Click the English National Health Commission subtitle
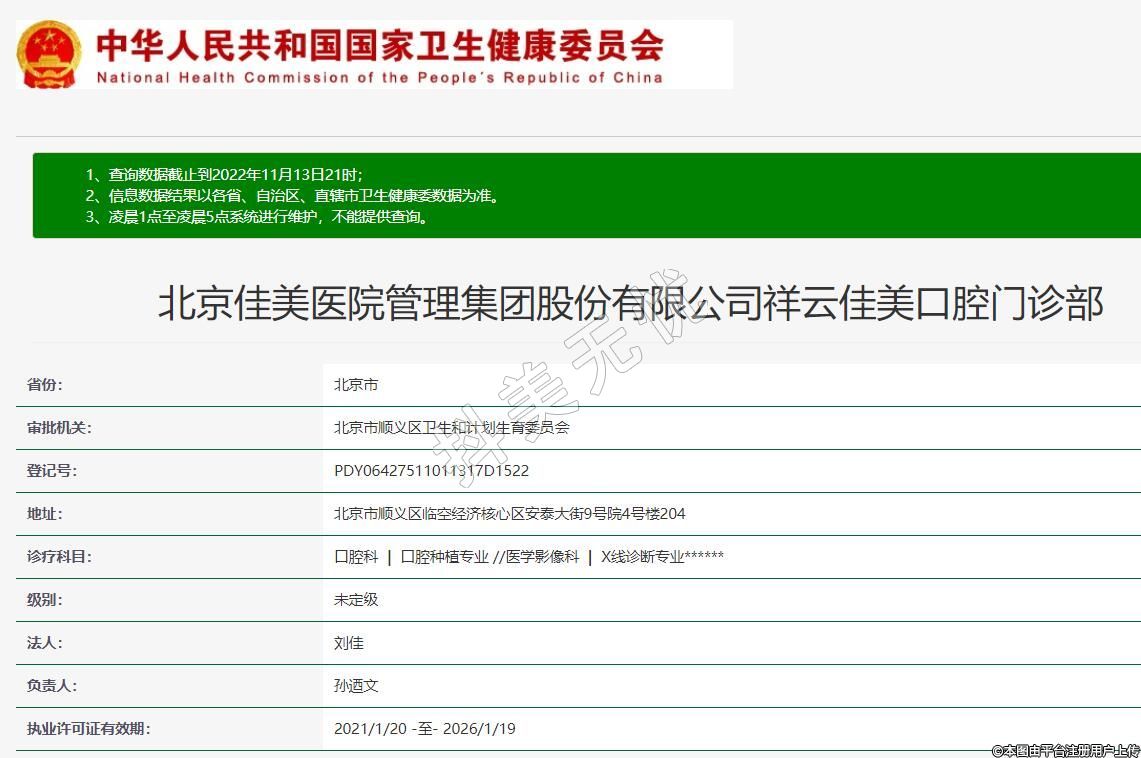 click(379, 77)
